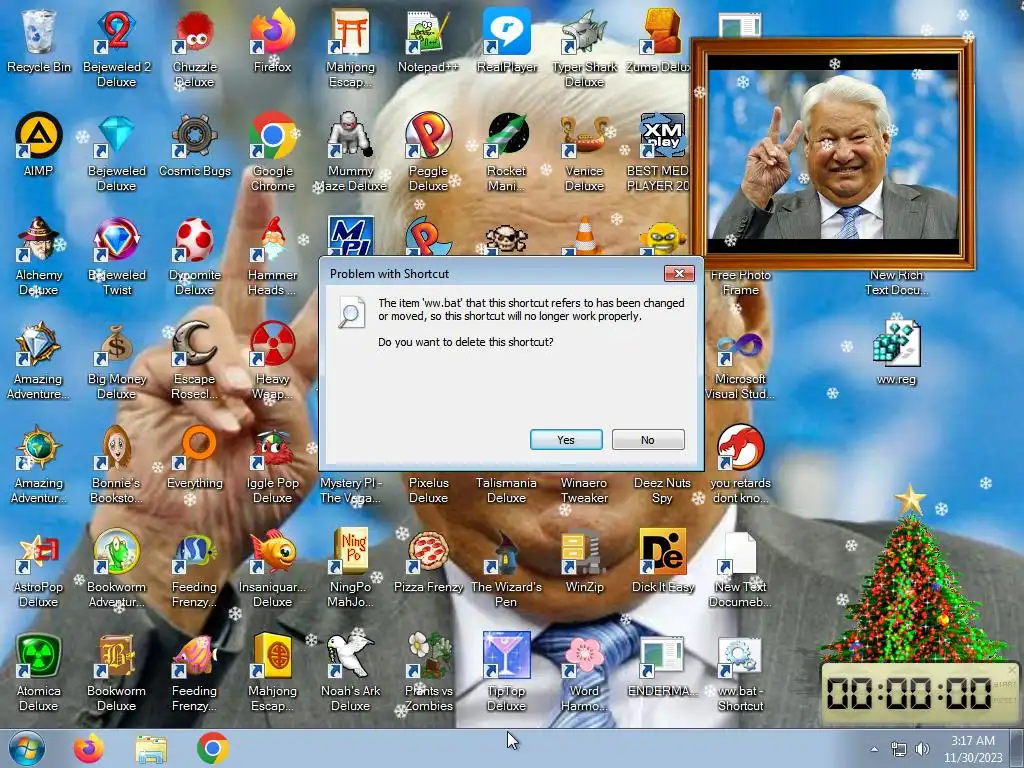The width and height of the screenshot is (1024, 768).
Task: Select the TipTop Deluxe icon
Action: pos(506,672)
